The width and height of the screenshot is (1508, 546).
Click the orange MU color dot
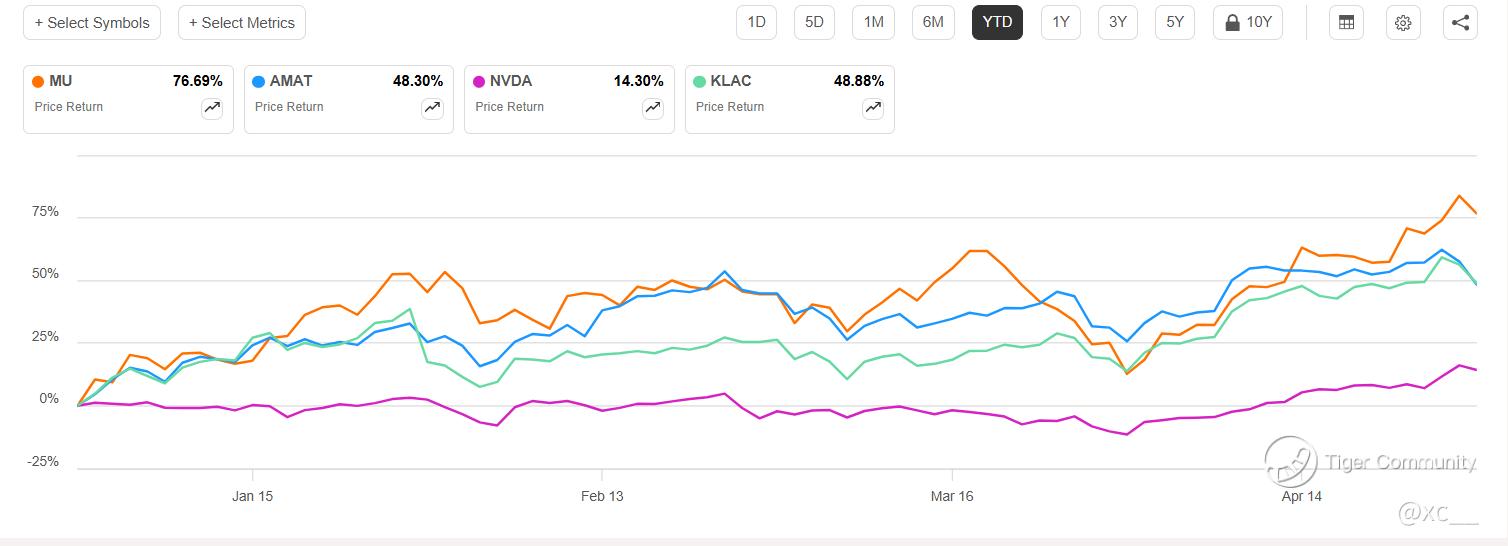pos(38,82)
